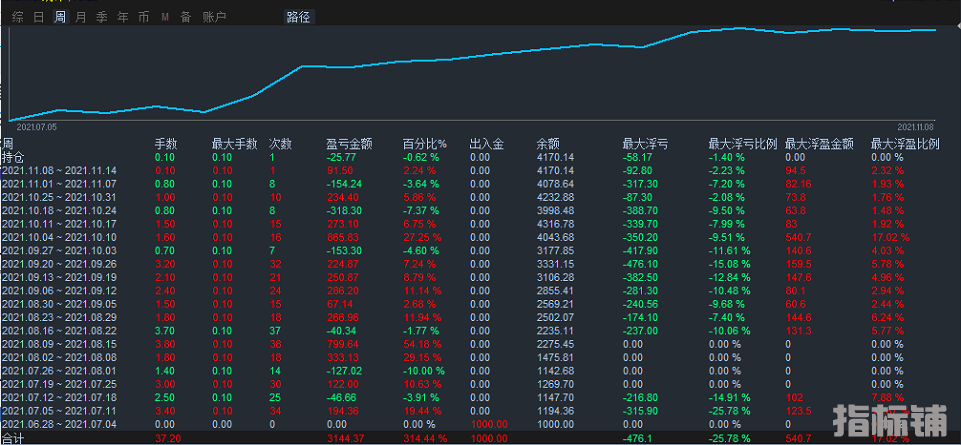Sort by the 最大手数 column header
The width and height of the screenshot is (961, 445).
tap(234, 144)
